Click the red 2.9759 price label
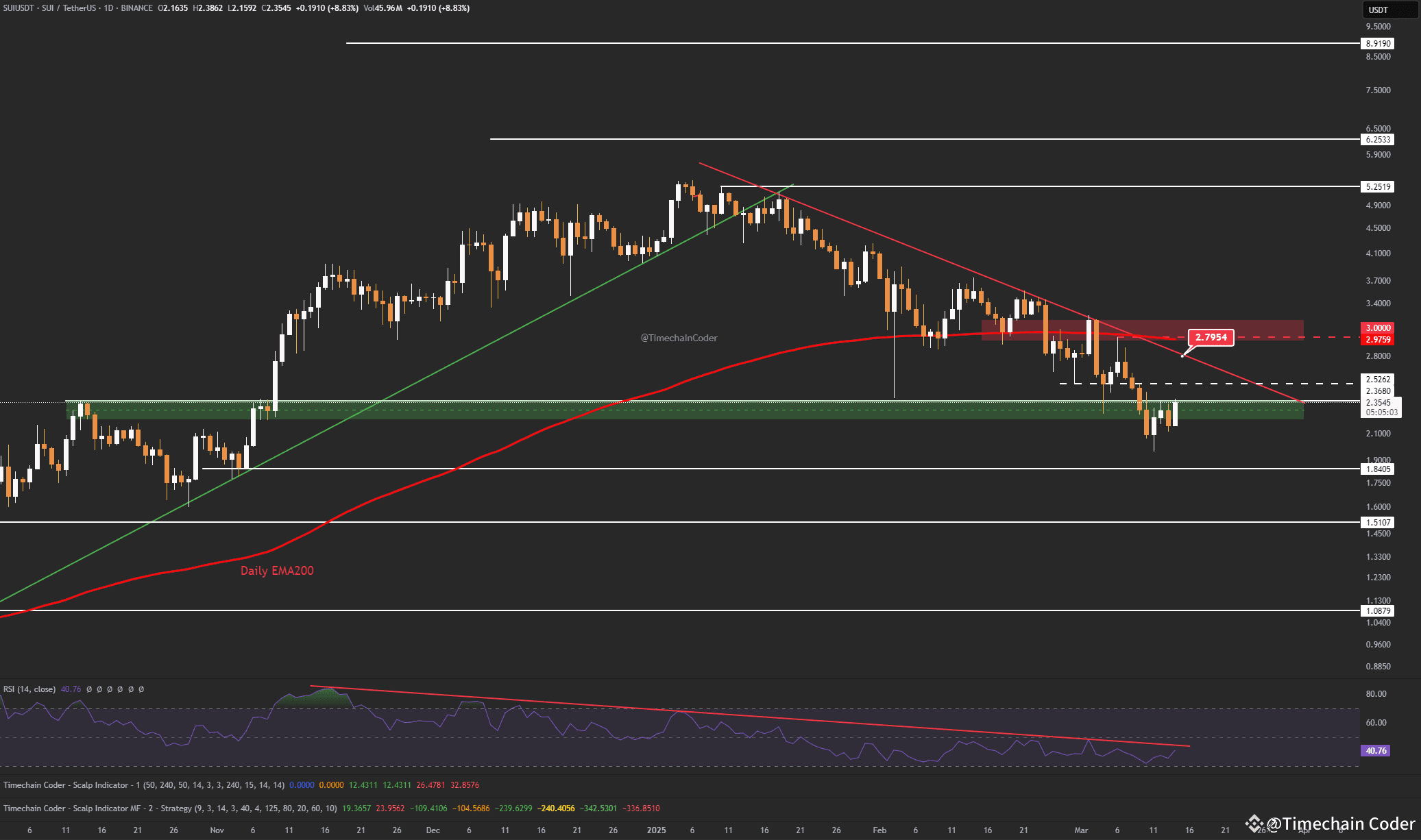The height and width of the screenshot is (840, 1421). (1378, 339)
